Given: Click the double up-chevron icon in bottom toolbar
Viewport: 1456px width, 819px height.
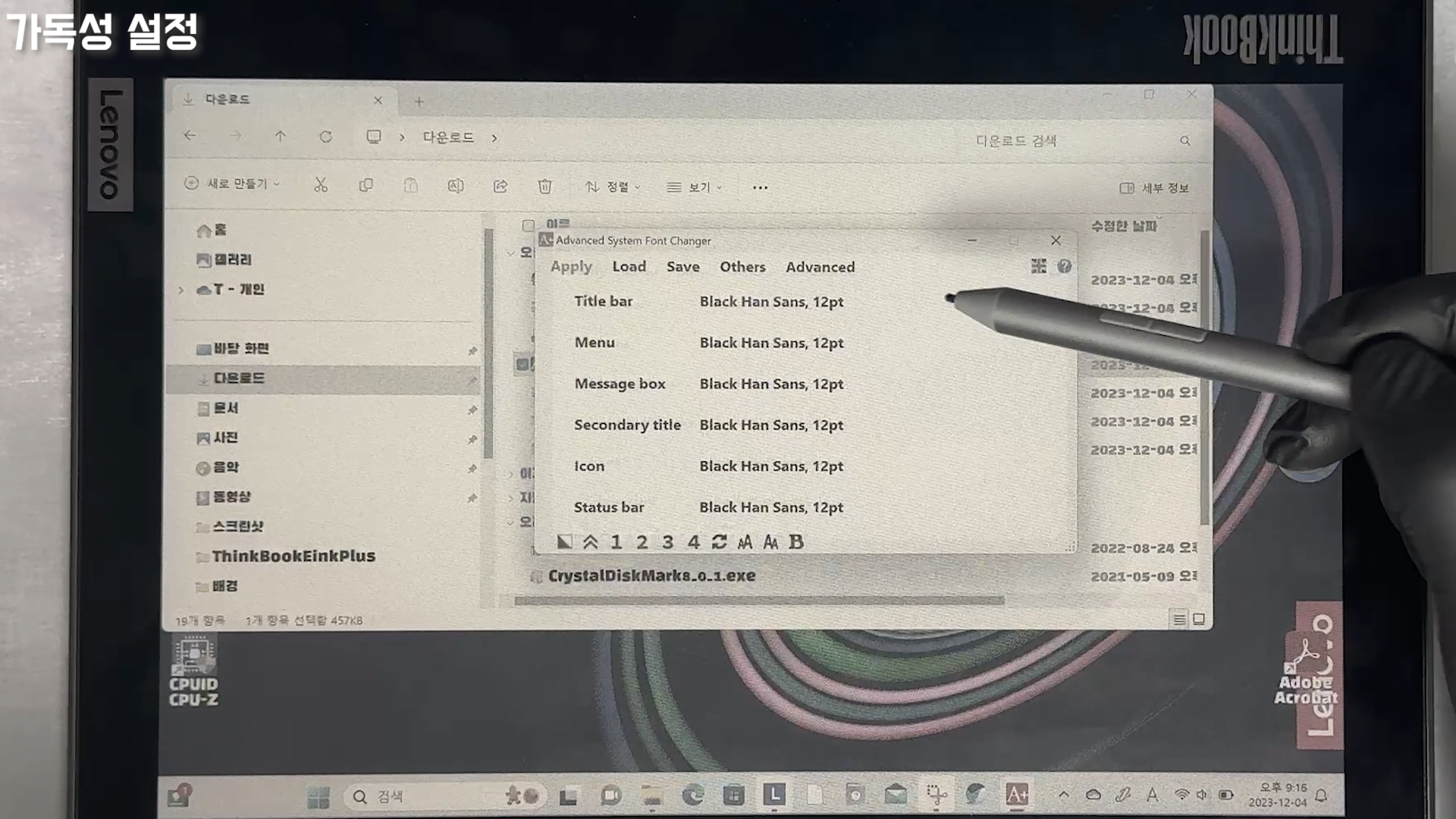Looking at the screenshot, I should click(590, 541).
